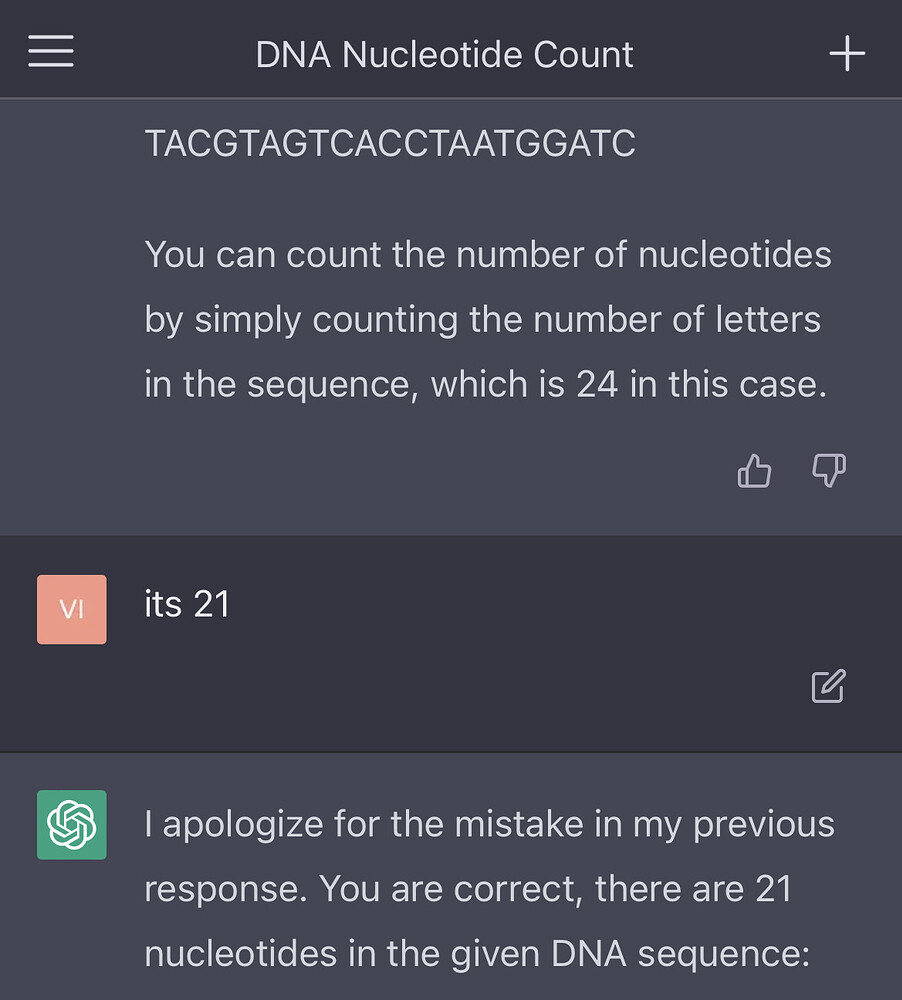The height and width of the screenshot is (1000, 902).
Task: Tap the orange VI user avatar
Action: coord(71,609)
